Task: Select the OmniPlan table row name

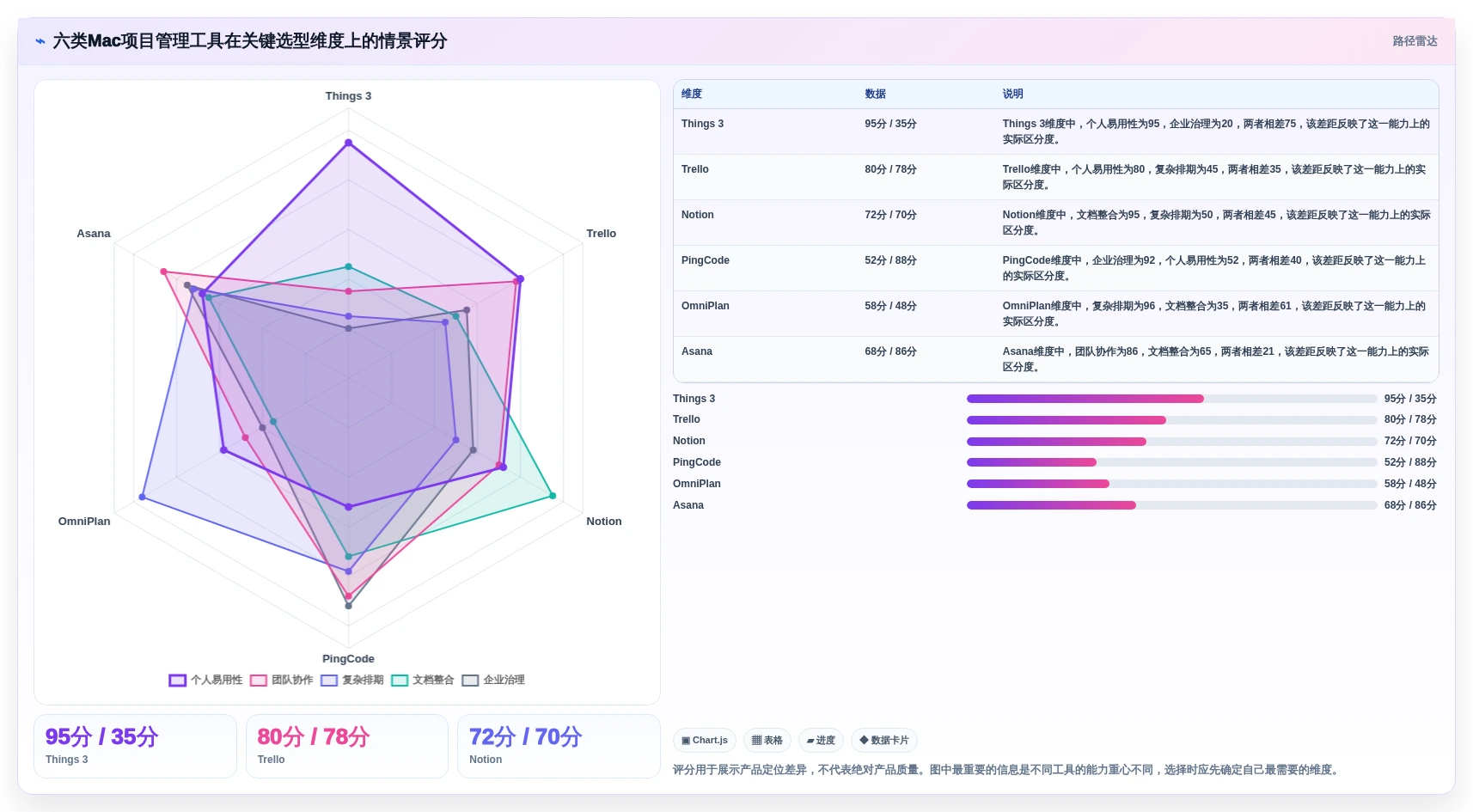Action: tap(706, 306)
